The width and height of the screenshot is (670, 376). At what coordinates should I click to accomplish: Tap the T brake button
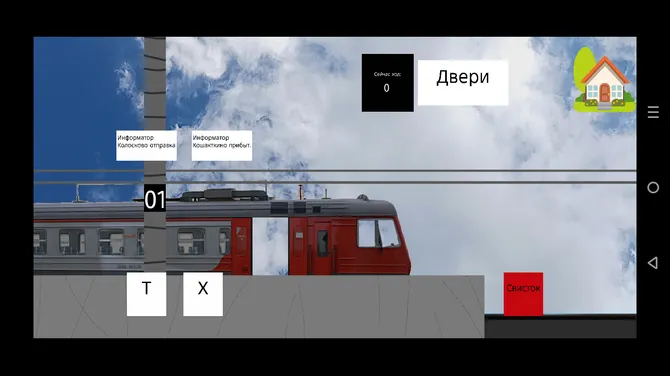[x=147, y=294]
